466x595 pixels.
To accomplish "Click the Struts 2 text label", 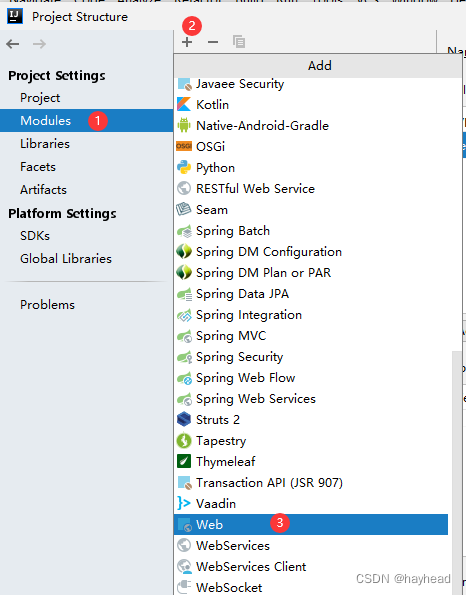I will pos(218,420).
